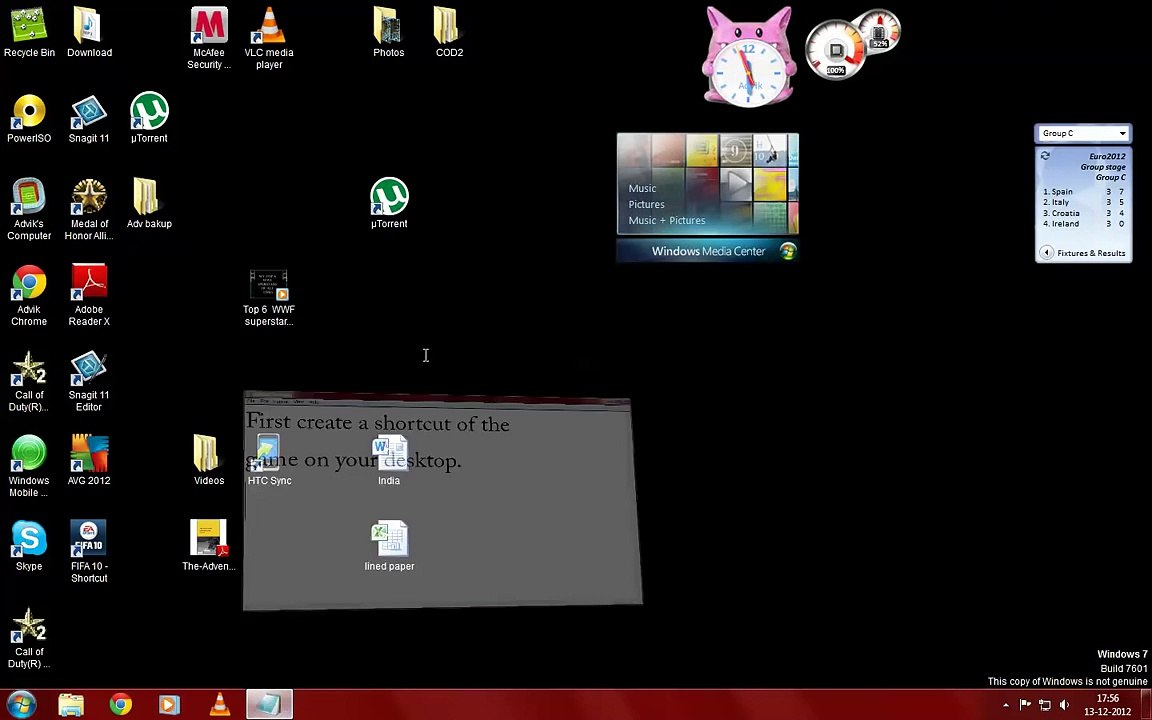
Task: Open Fixtures & Results in Euro2012 gadget
Action: coord(1090,253)
